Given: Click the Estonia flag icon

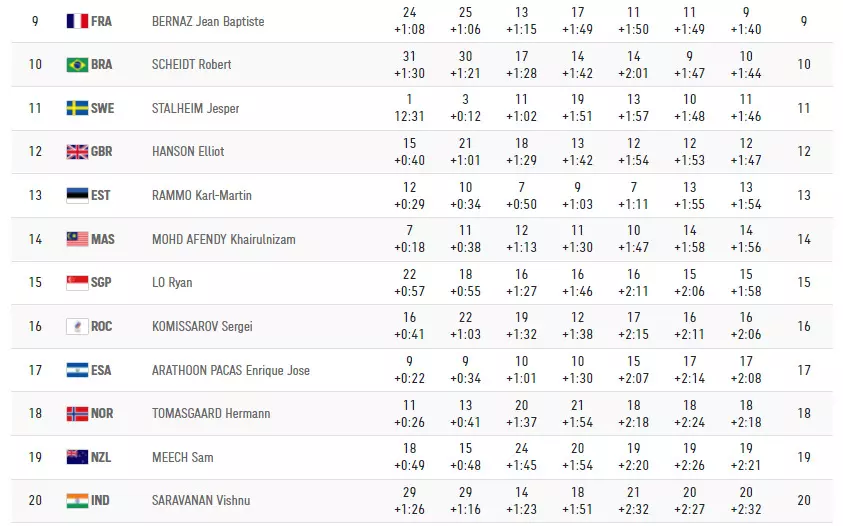Looking at the screenshot, I should [x=77, y=195].
